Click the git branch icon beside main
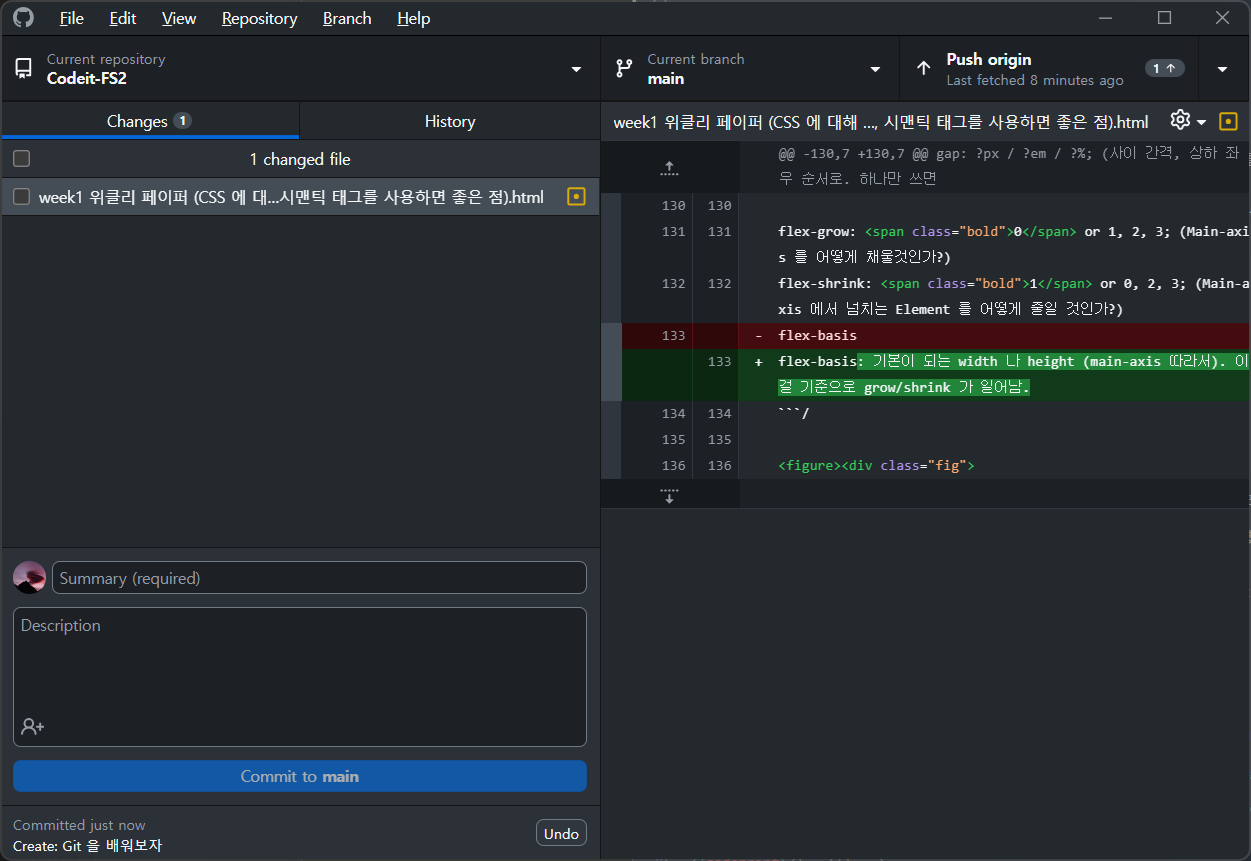The image size is (1251, 861). (624, 69)
